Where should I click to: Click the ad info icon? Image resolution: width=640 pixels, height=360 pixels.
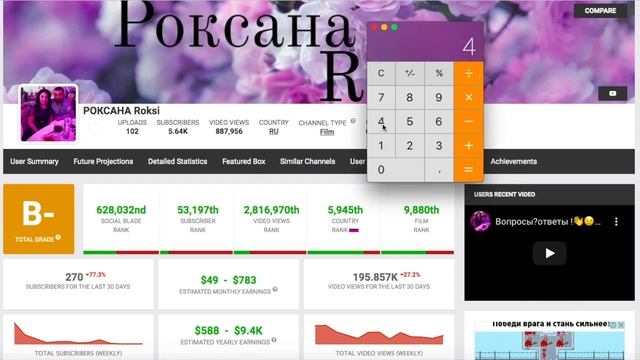pos(613,325)
